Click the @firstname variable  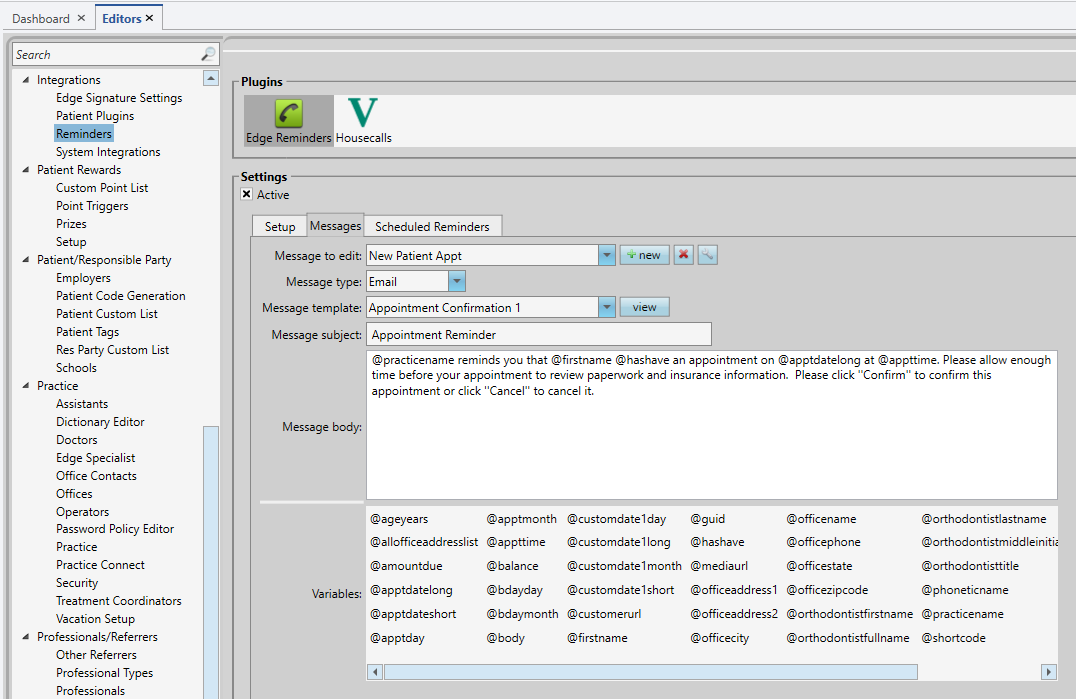597,638
